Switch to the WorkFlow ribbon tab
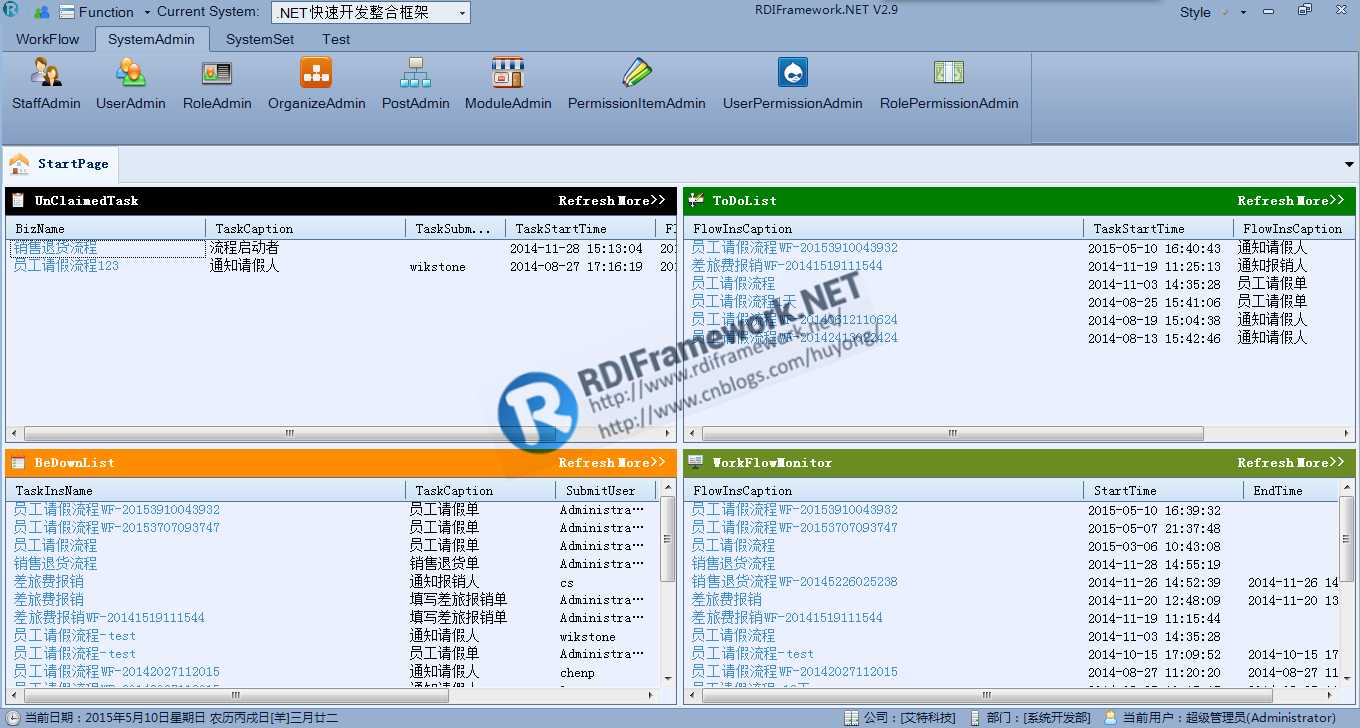 tap(48, 39)
